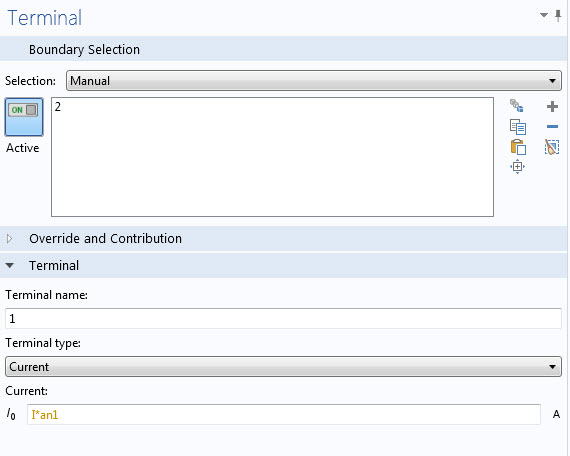
Task: Remove from selection with minus icon
Action: click(x=552, y=127)
